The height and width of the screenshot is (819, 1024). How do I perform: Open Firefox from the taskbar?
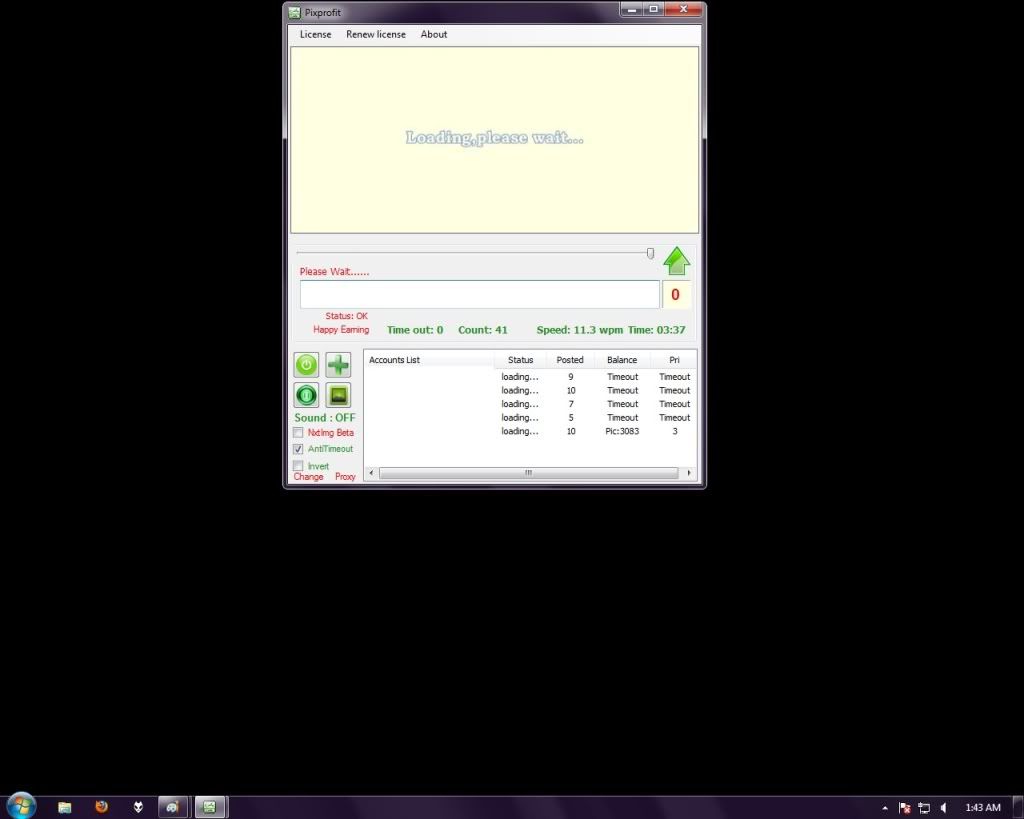coord(101,806)
